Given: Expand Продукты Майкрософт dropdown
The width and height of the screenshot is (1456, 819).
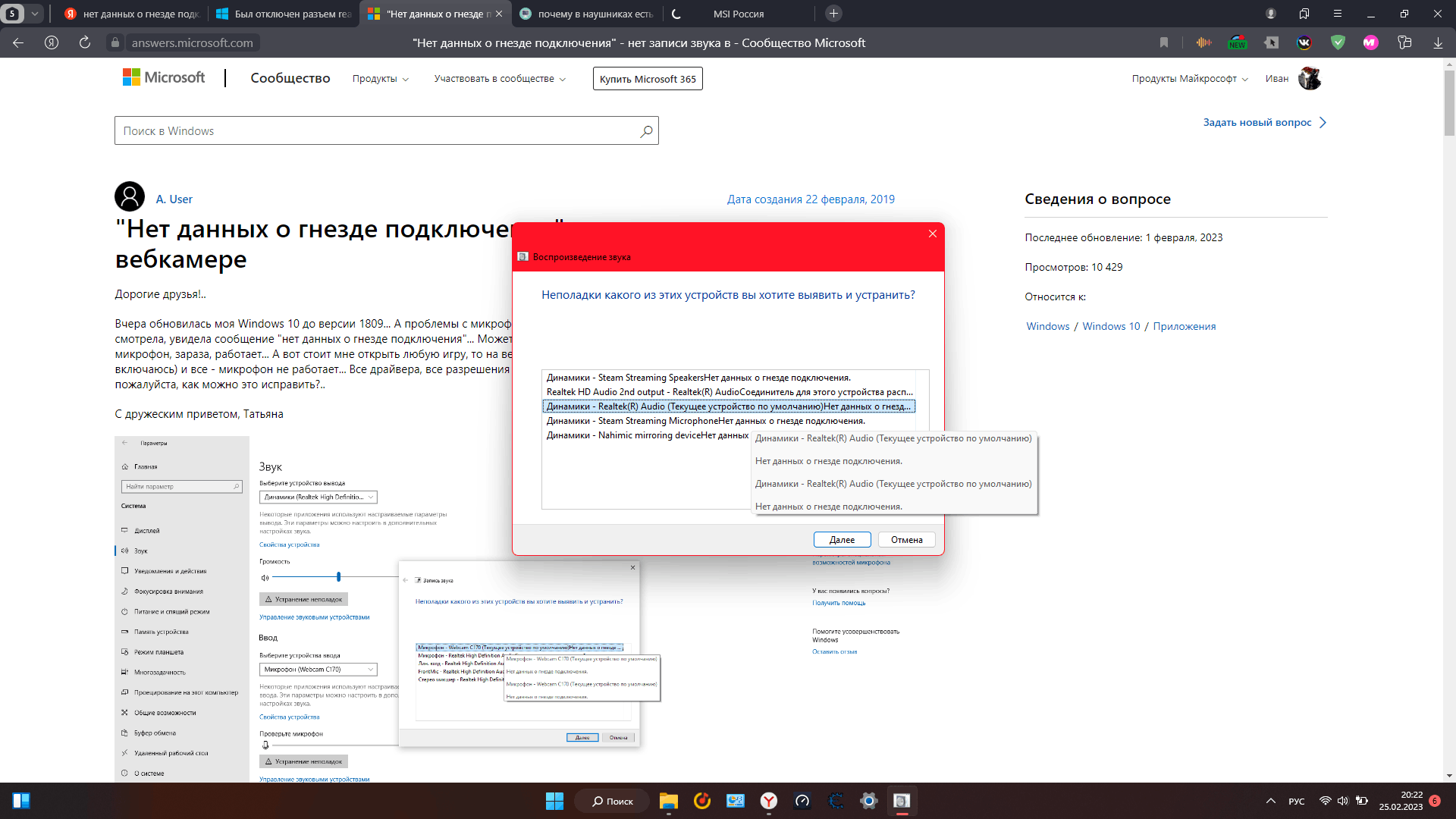Looking at the screenshot, I should pyautogui.click(x=1190, y=79).
